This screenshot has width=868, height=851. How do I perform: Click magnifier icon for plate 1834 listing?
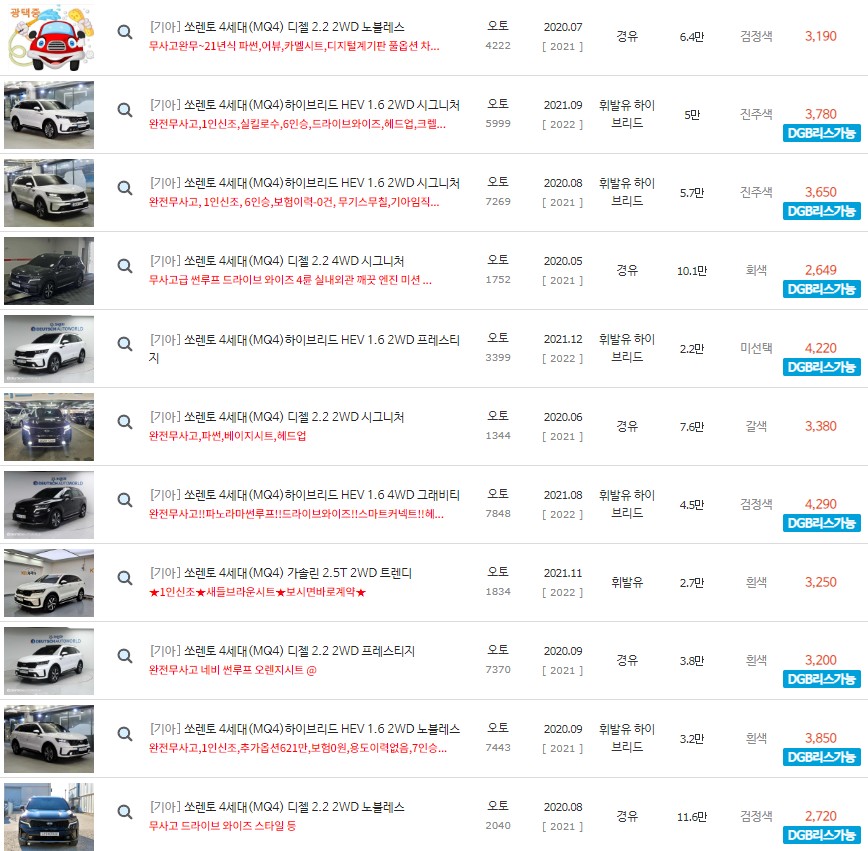point(125,579)
